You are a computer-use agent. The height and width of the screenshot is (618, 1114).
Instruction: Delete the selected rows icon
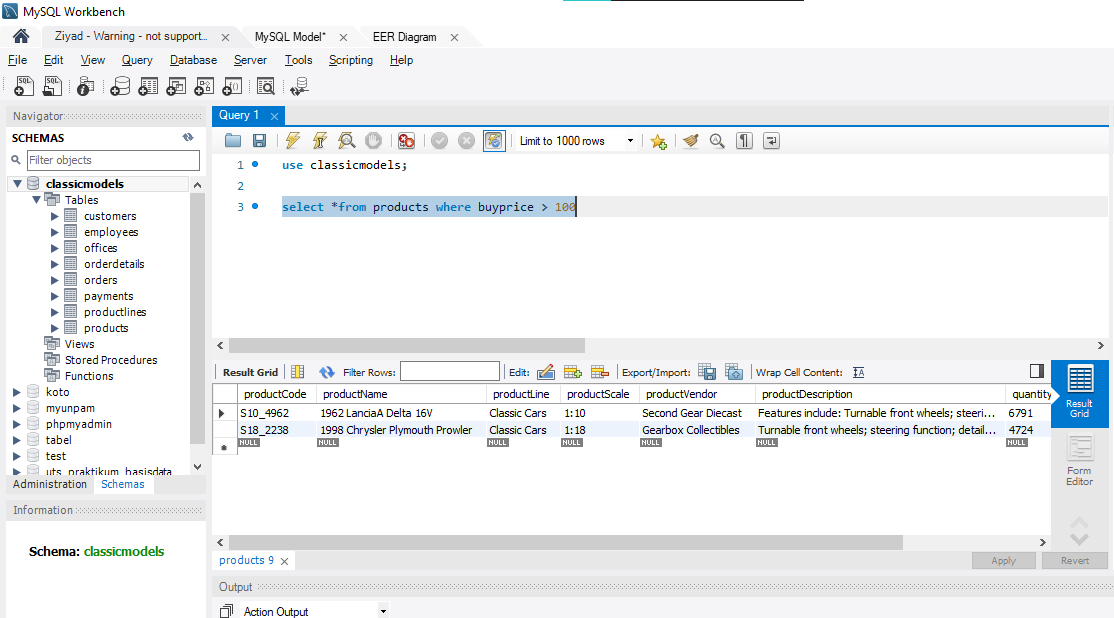click(x=600, y=372)
